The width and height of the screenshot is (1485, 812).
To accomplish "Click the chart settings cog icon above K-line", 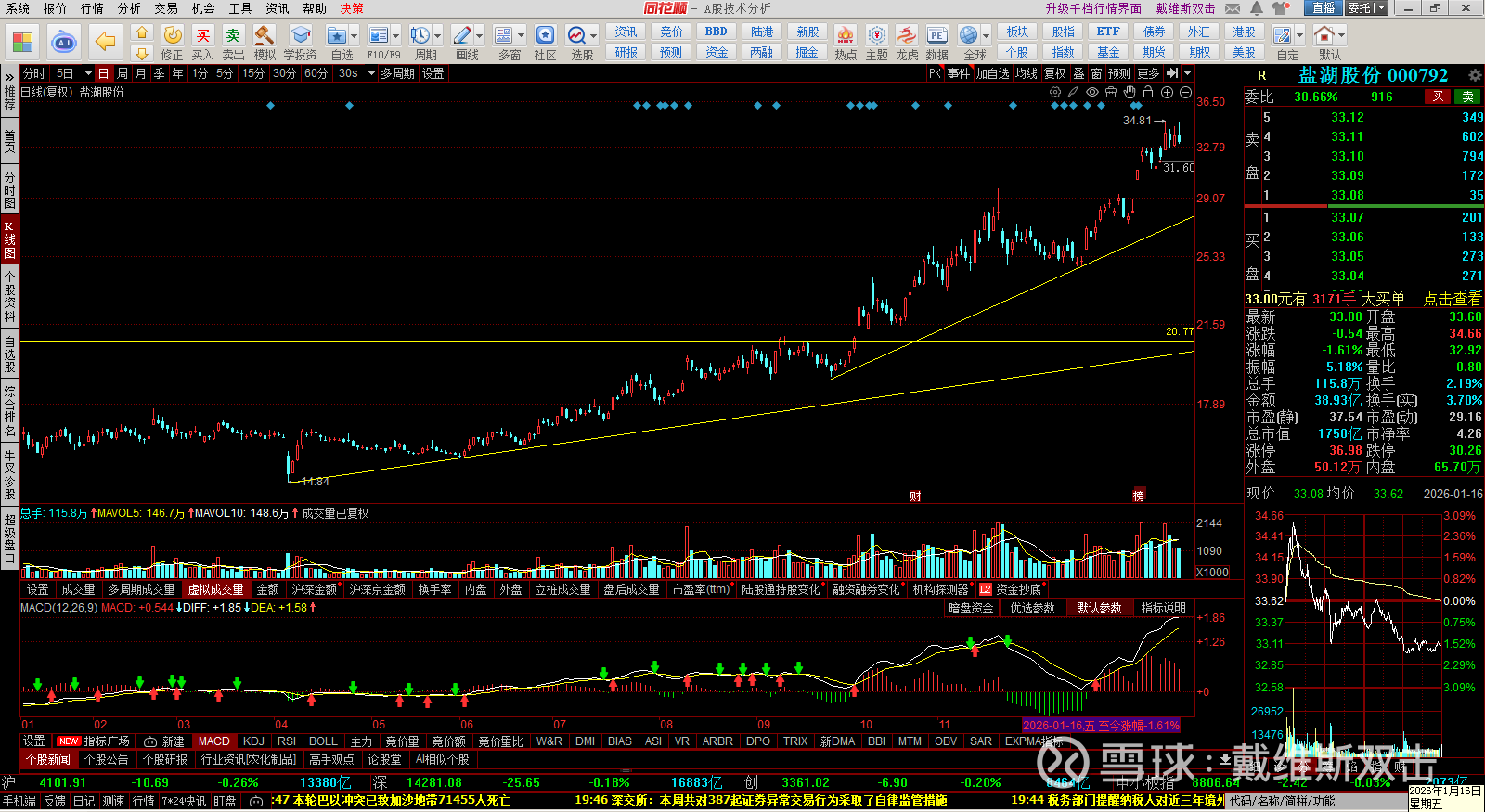I will click(x=1055, y=92).
